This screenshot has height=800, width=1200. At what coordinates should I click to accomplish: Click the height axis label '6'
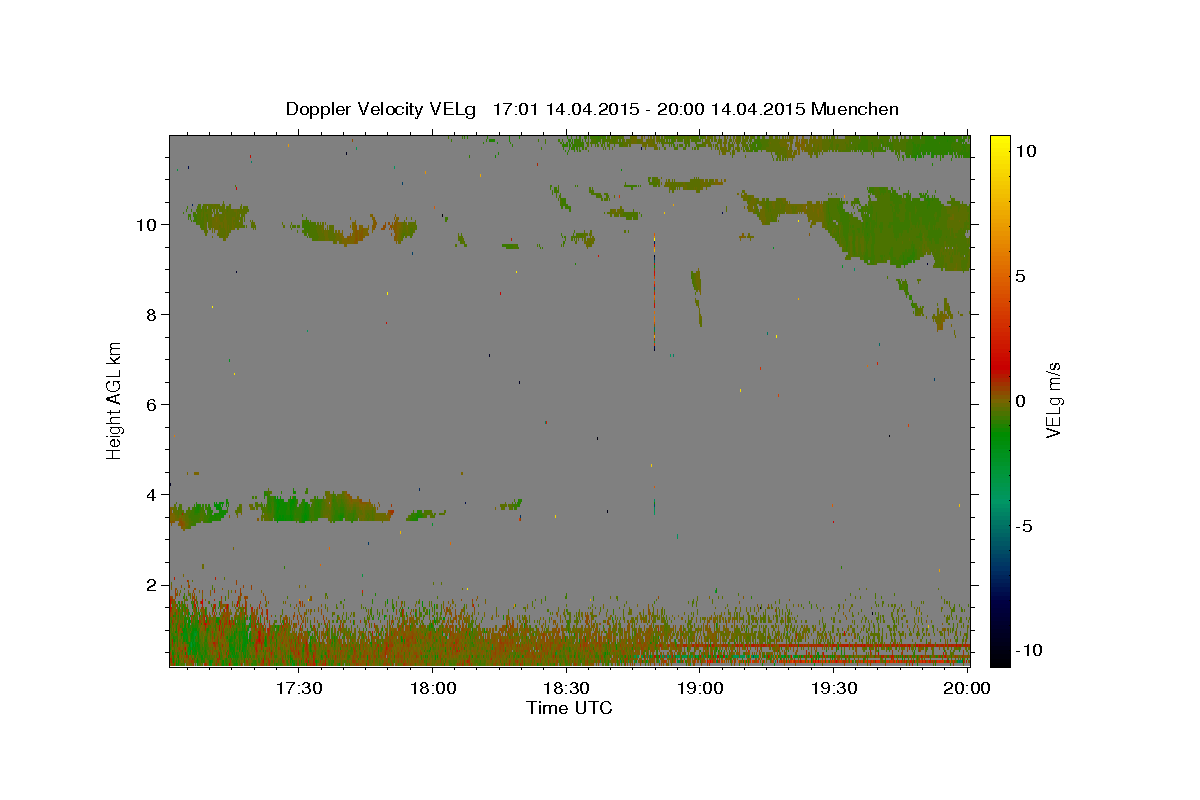[151, 404]
